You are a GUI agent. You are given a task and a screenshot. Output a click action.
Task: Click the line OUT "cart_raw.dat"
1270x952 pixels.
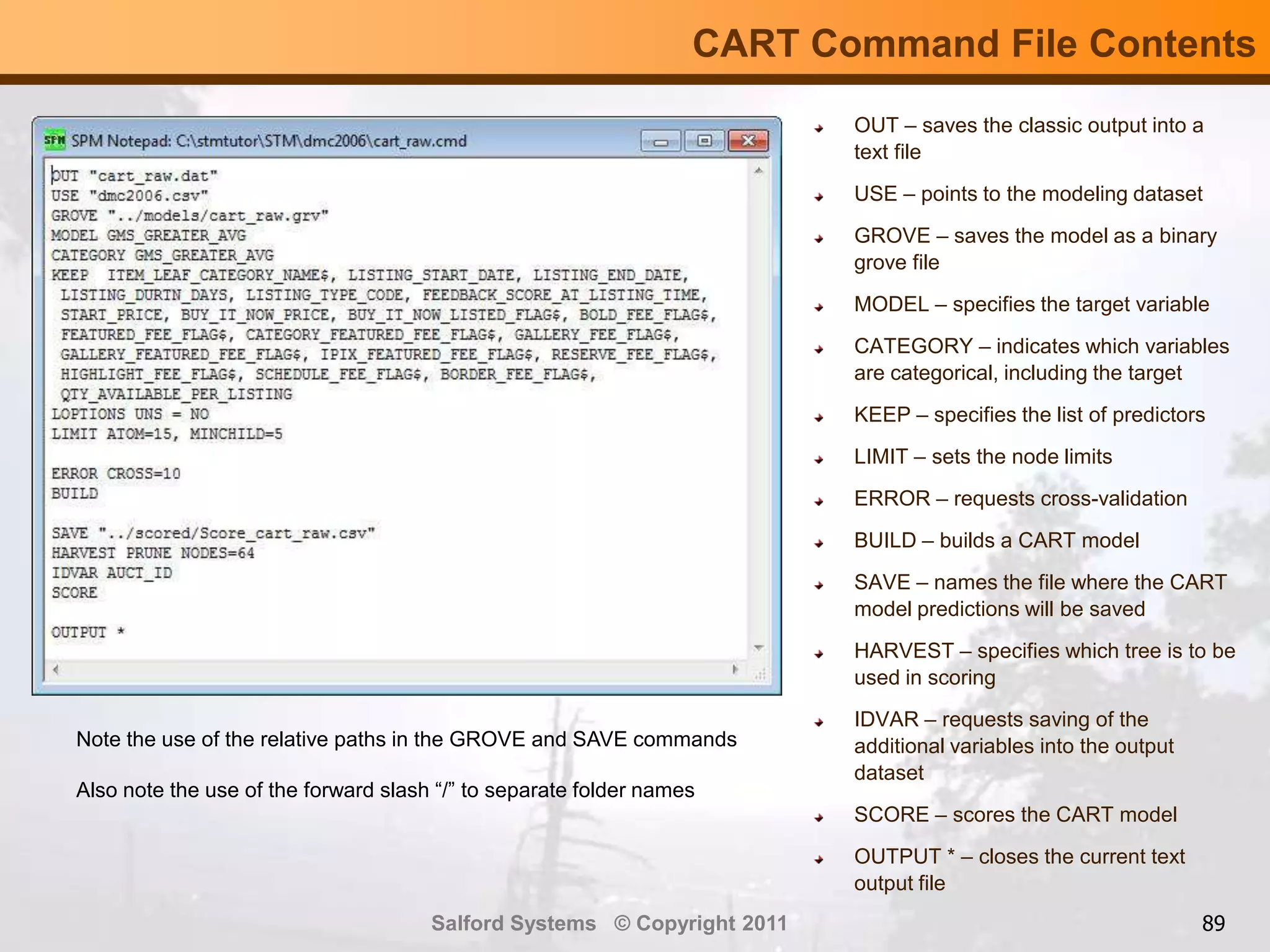135,176
